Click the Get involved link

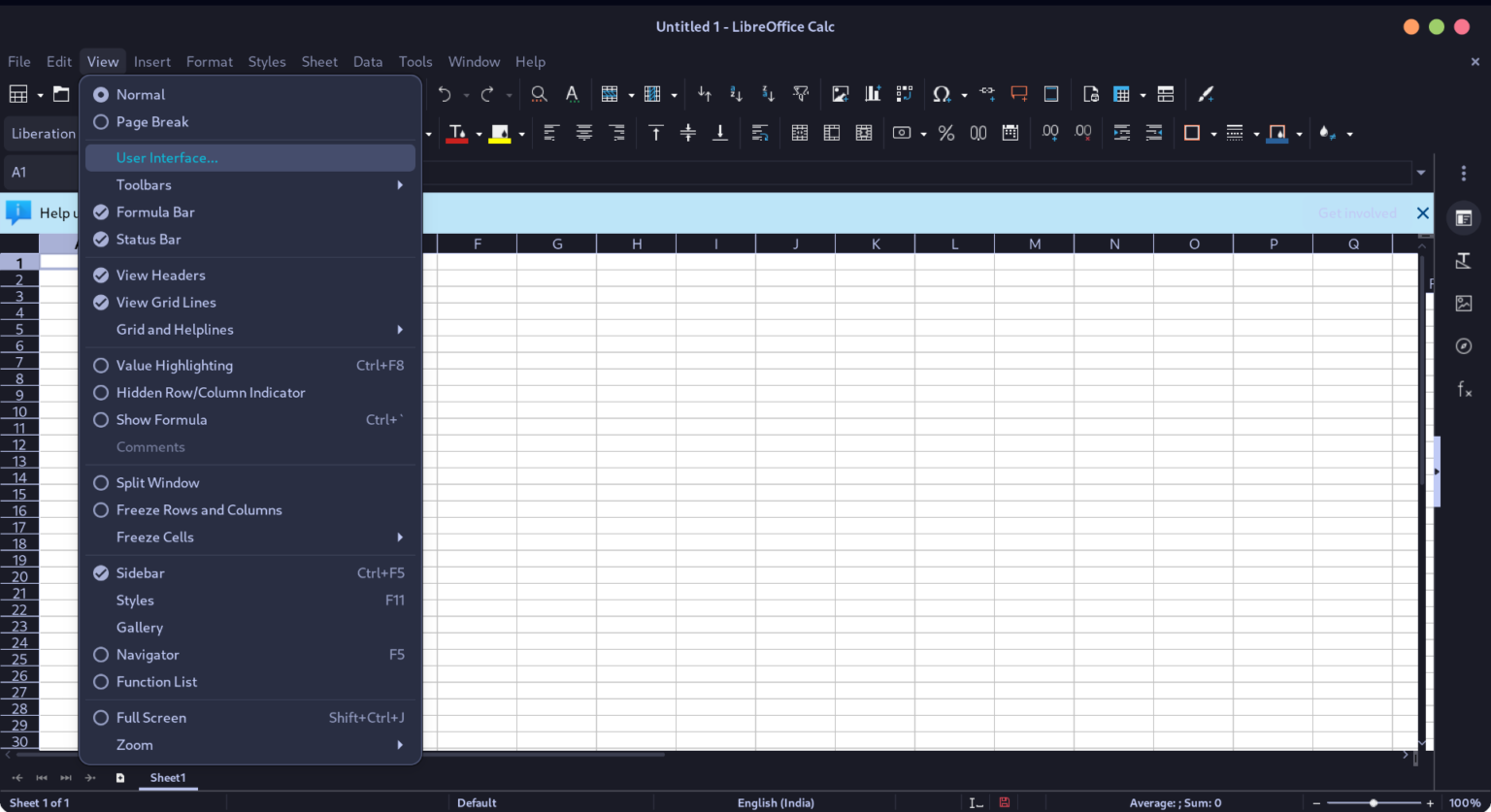pyautogui.click(x=1357, y=212)
